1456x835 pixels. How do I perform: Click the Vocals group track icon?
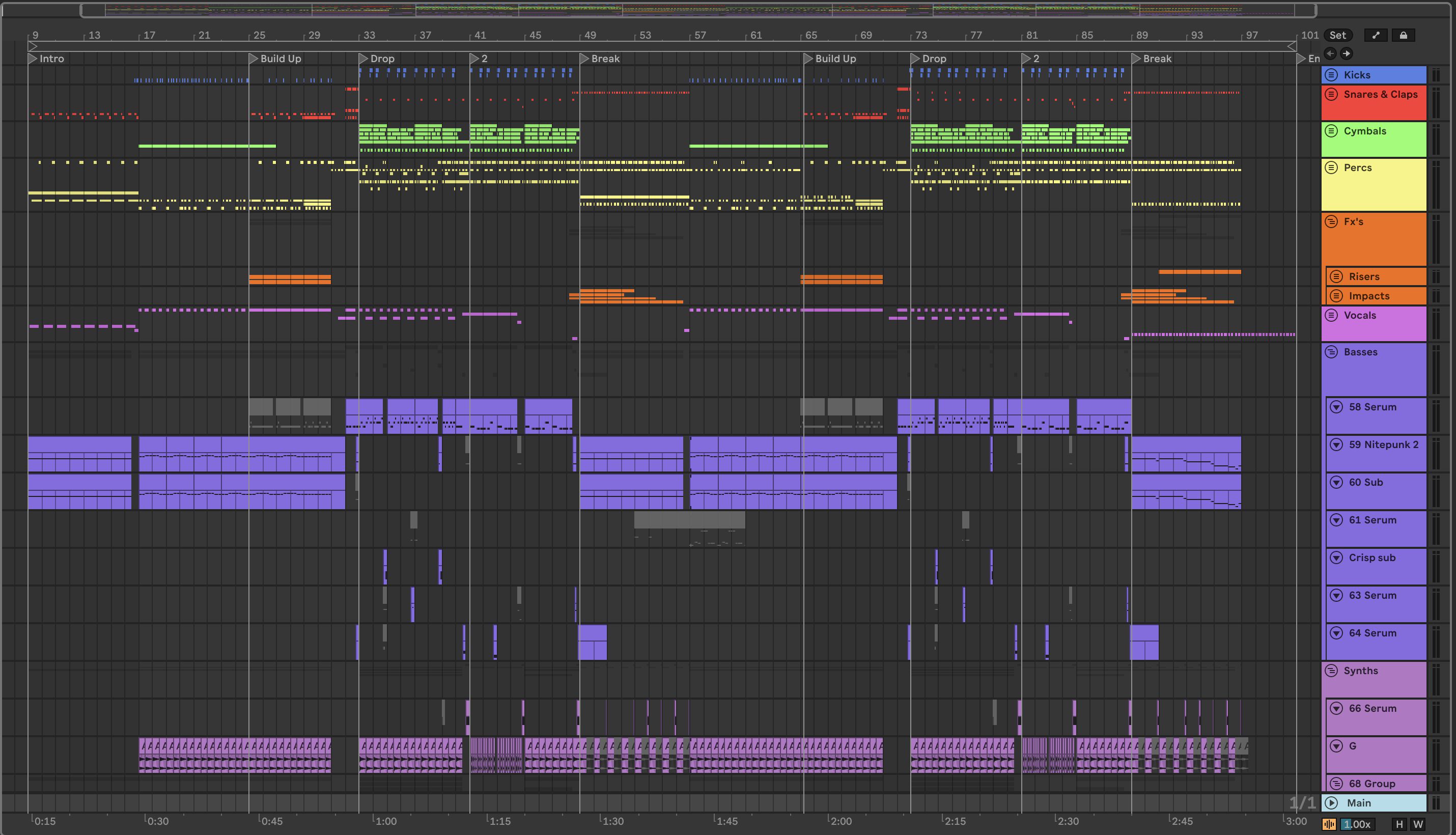[x=1332, y=316]
